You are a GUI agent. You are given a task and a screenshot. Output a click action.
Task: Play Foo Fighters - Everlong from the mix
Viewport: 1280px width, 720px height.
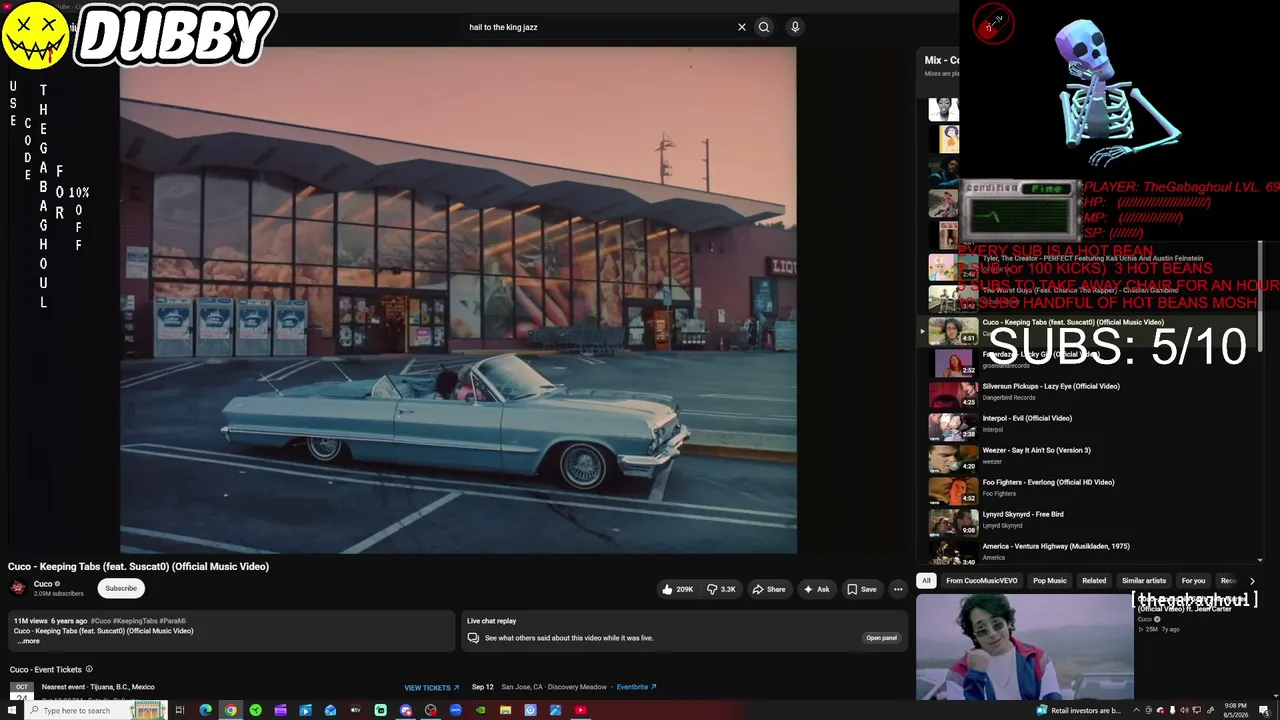[x=1090, y=489]
